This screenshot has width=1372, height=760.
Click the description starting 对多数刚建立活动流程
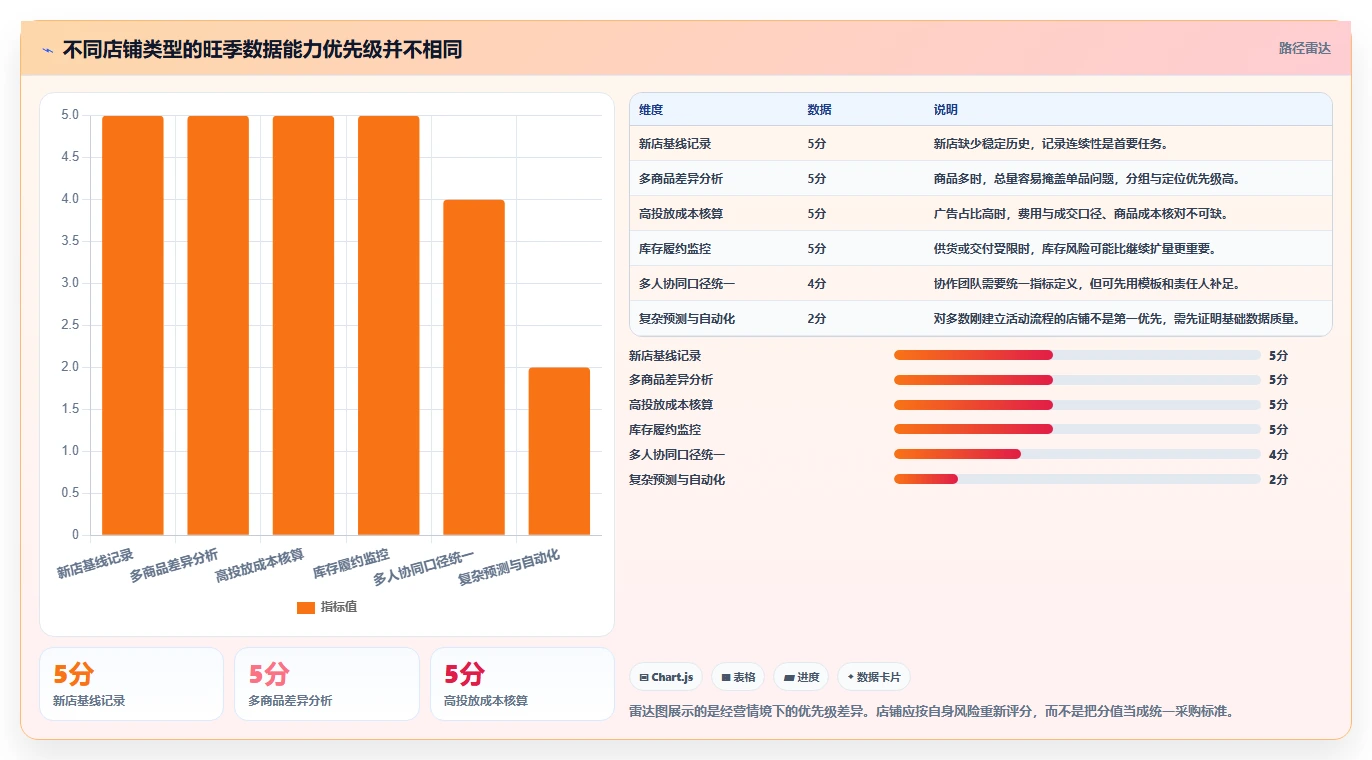[1117, 319]
